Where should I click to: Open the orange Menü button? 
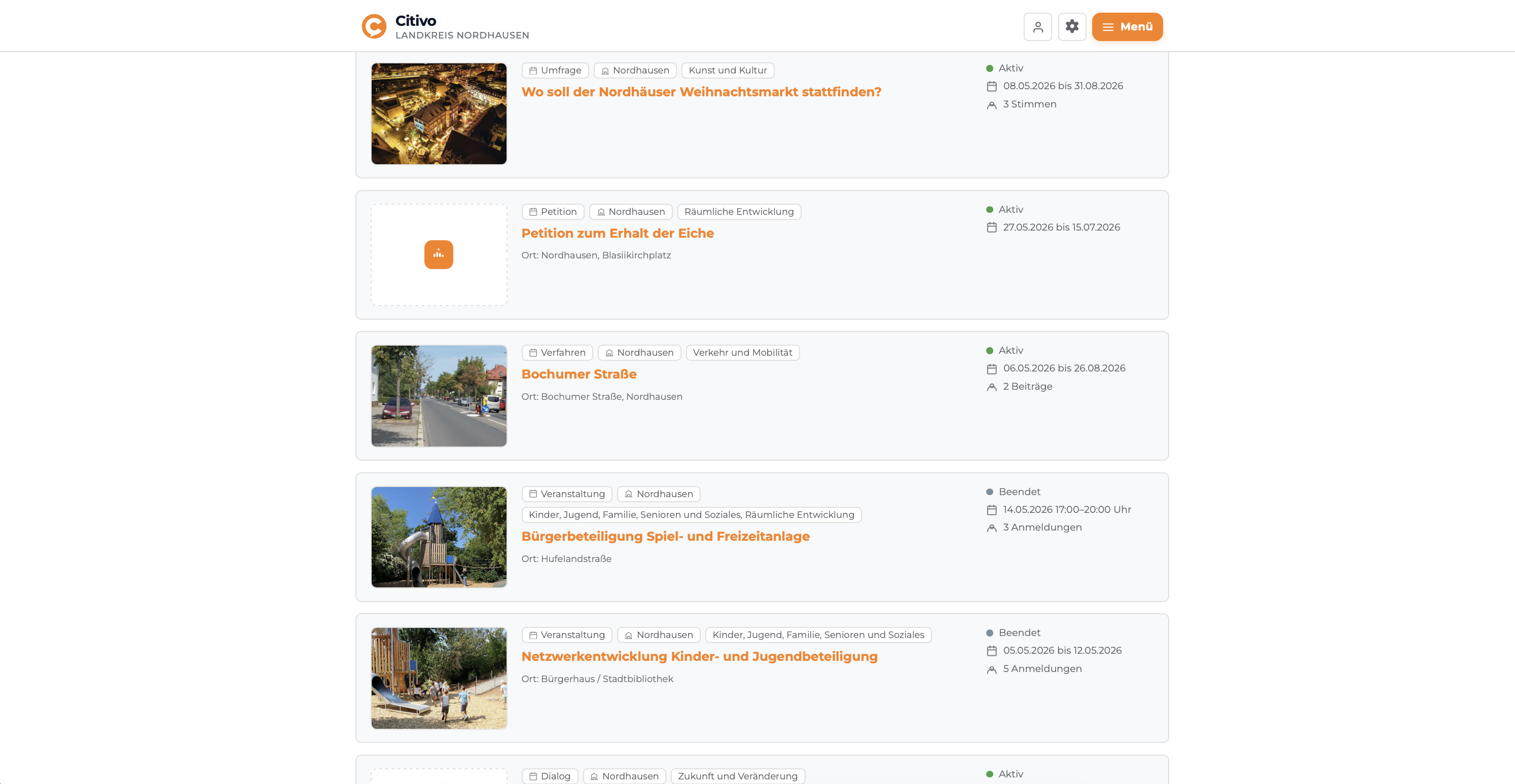point(1128,26)
